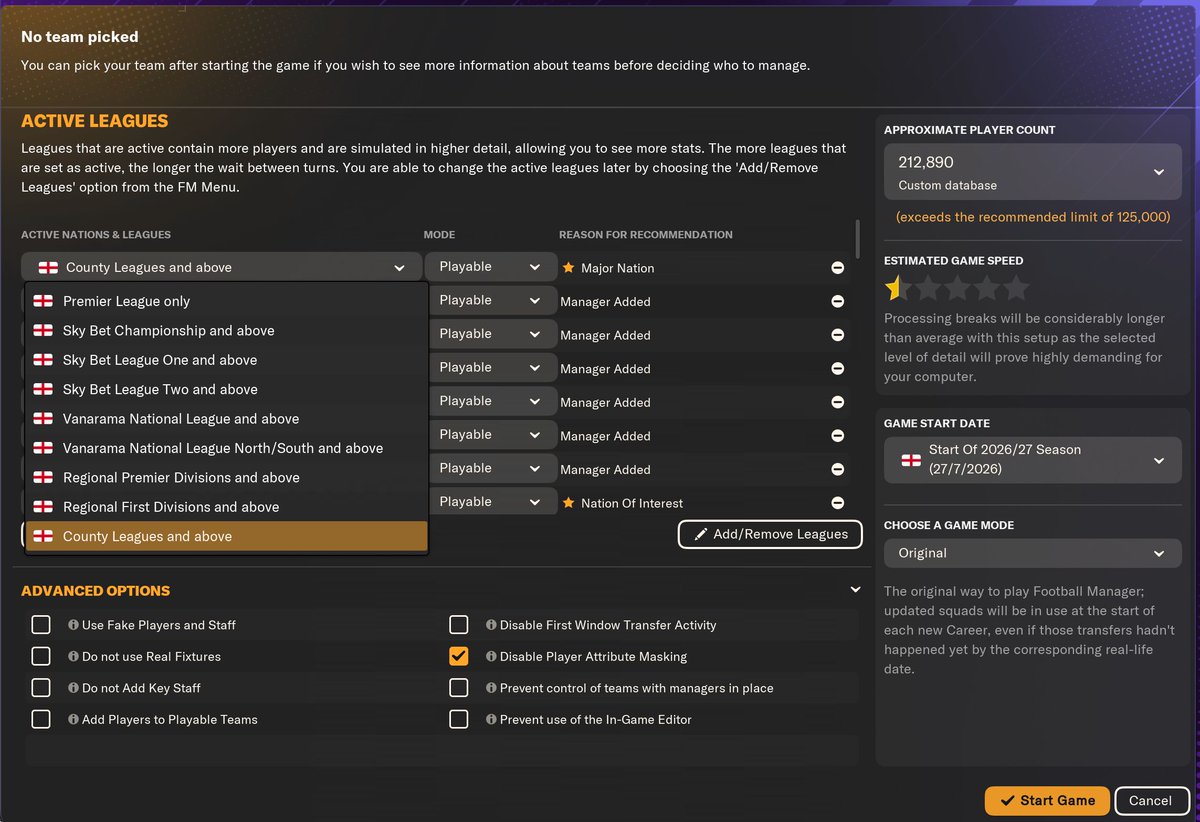This screenshot has height=822, width=1200.
Task: Select Vanarama National League and above
Action: pos(227,419)
